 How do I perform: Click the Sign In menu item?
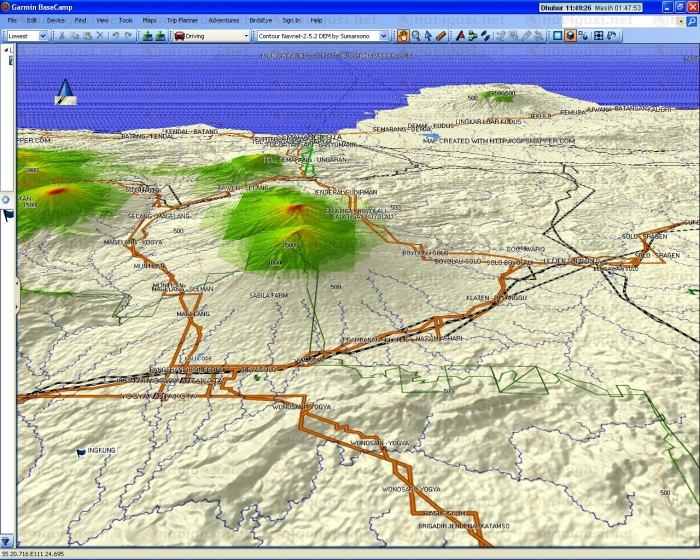tap(291, 20)
